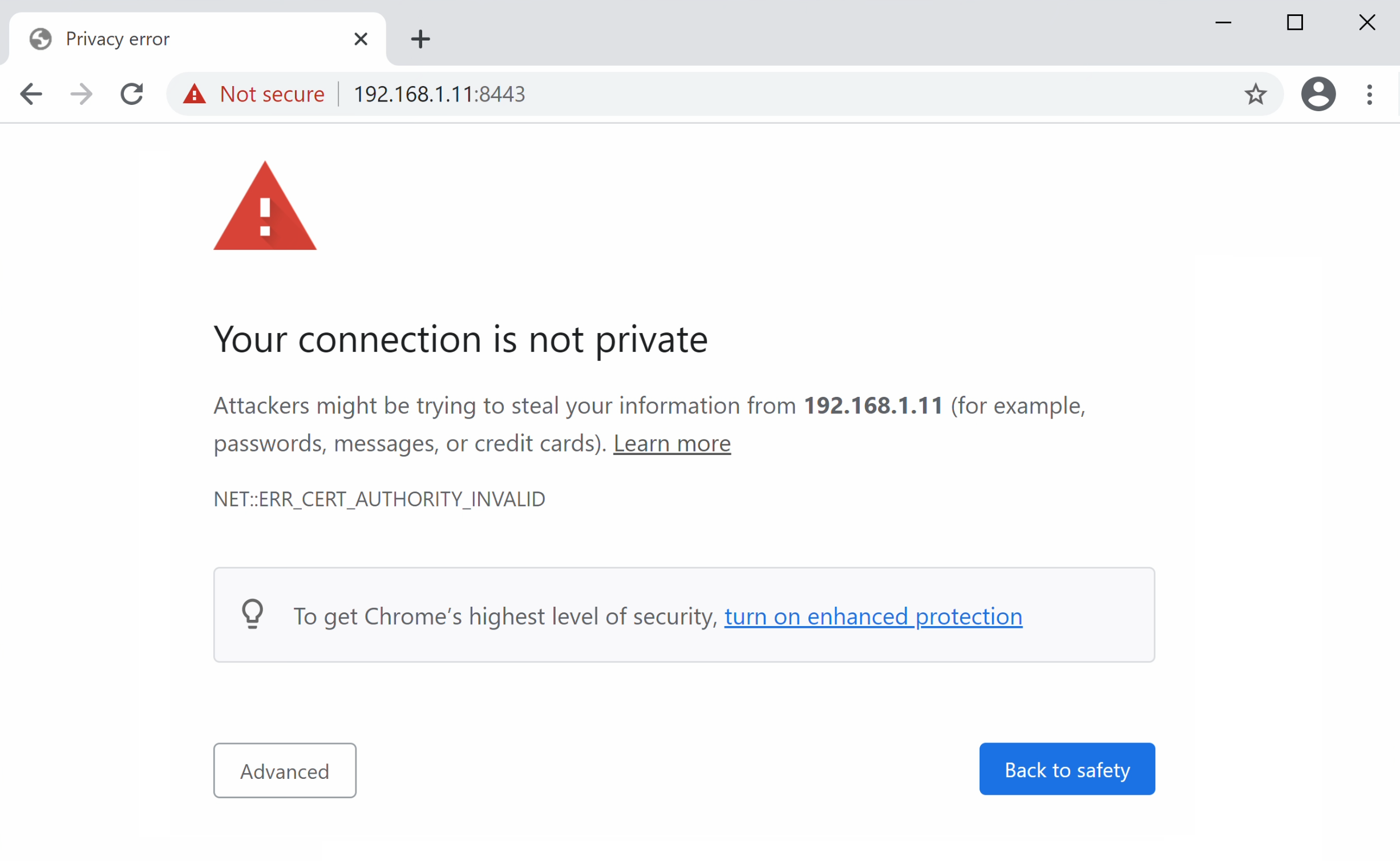Click the red Not secure warning icon
This screenshot has width=1400, height=861.
coord(195,94)
